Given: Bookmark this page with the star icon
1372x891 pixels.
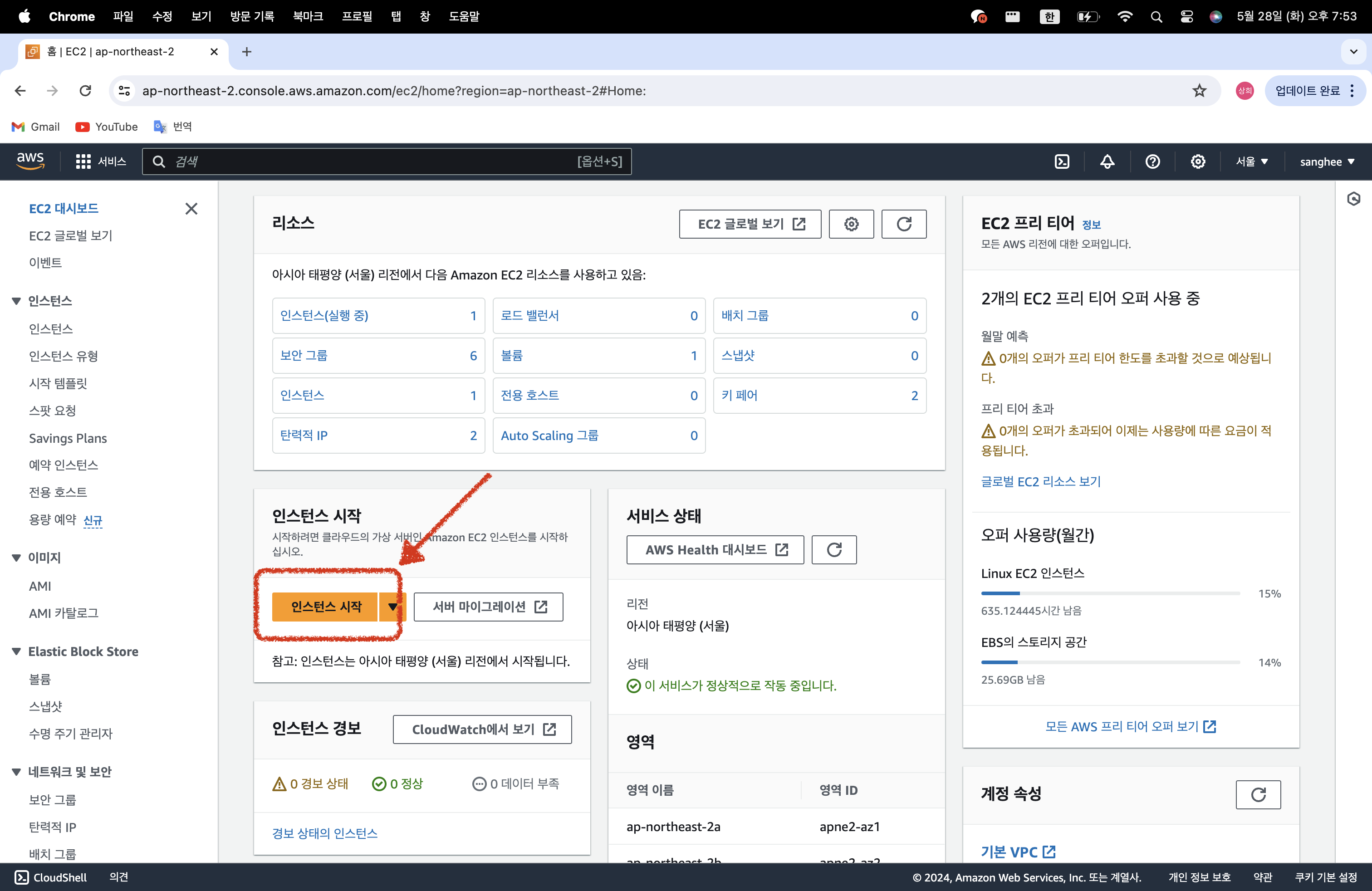Looking at the screenshot, I should coord(1199,90).
